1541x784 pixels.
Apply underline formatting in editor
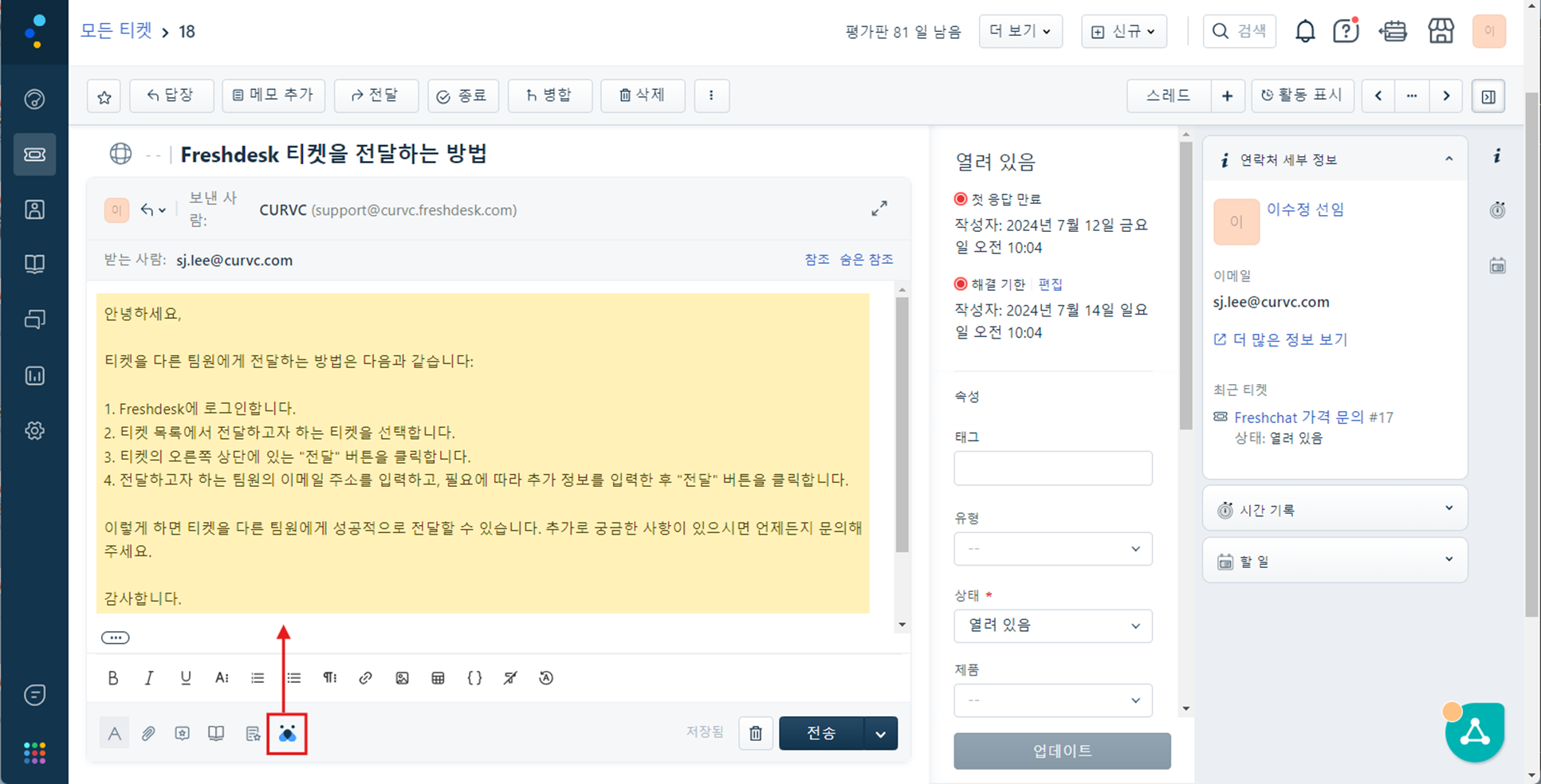185,678
